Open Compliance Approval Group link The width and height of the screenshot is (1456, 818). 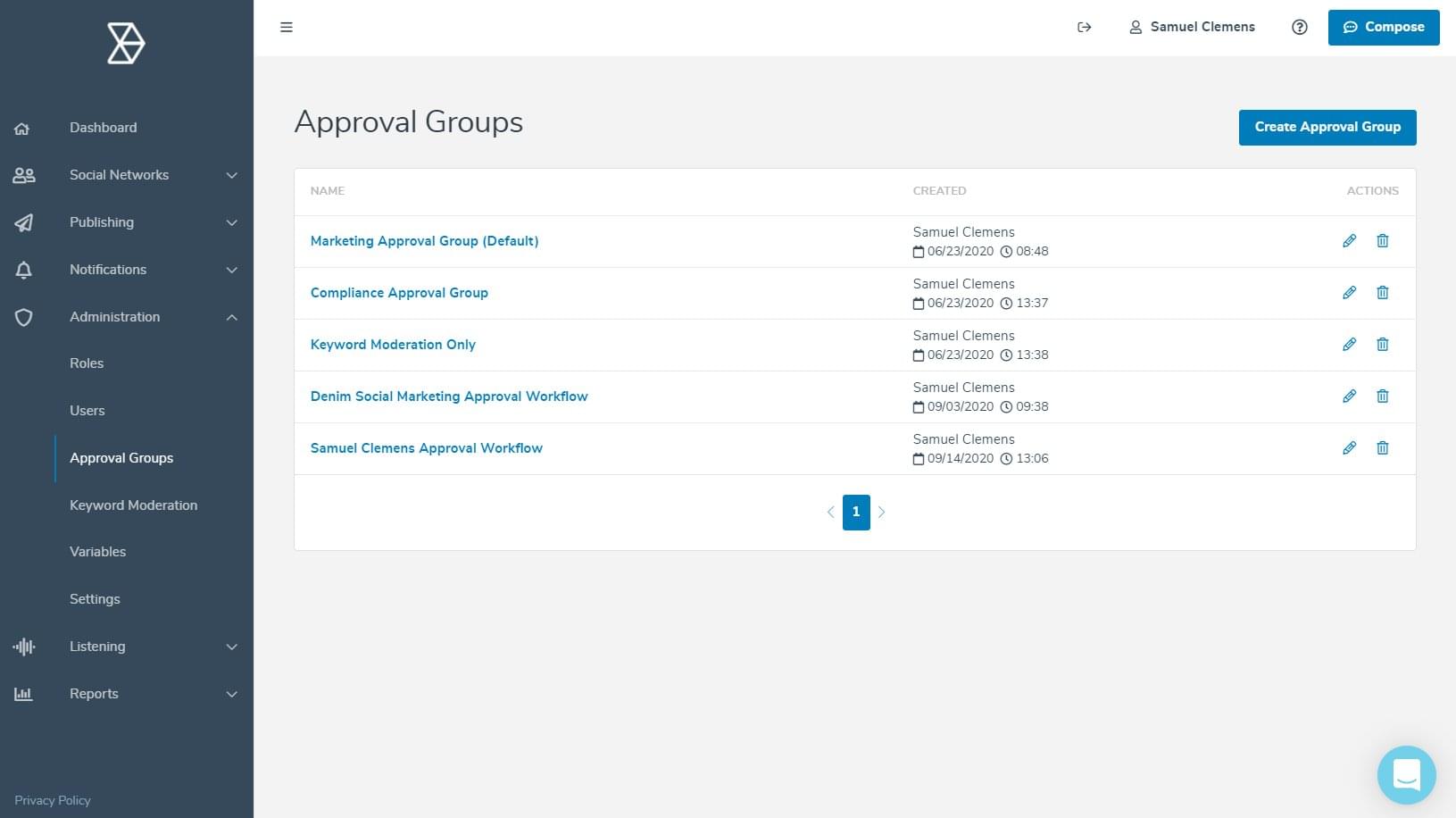coord(399,293)
